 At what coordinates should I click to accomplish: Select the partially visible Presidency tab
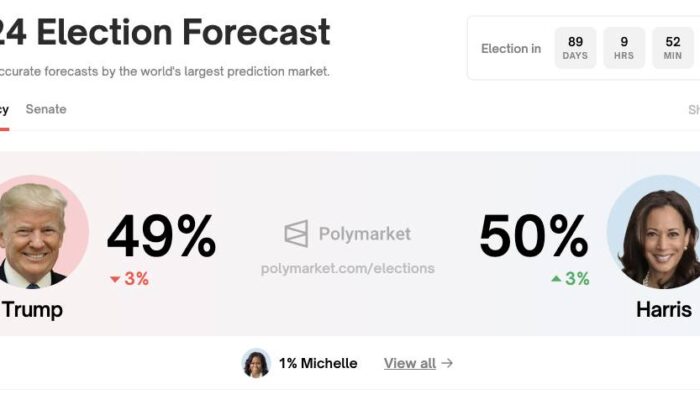point(4,110)
